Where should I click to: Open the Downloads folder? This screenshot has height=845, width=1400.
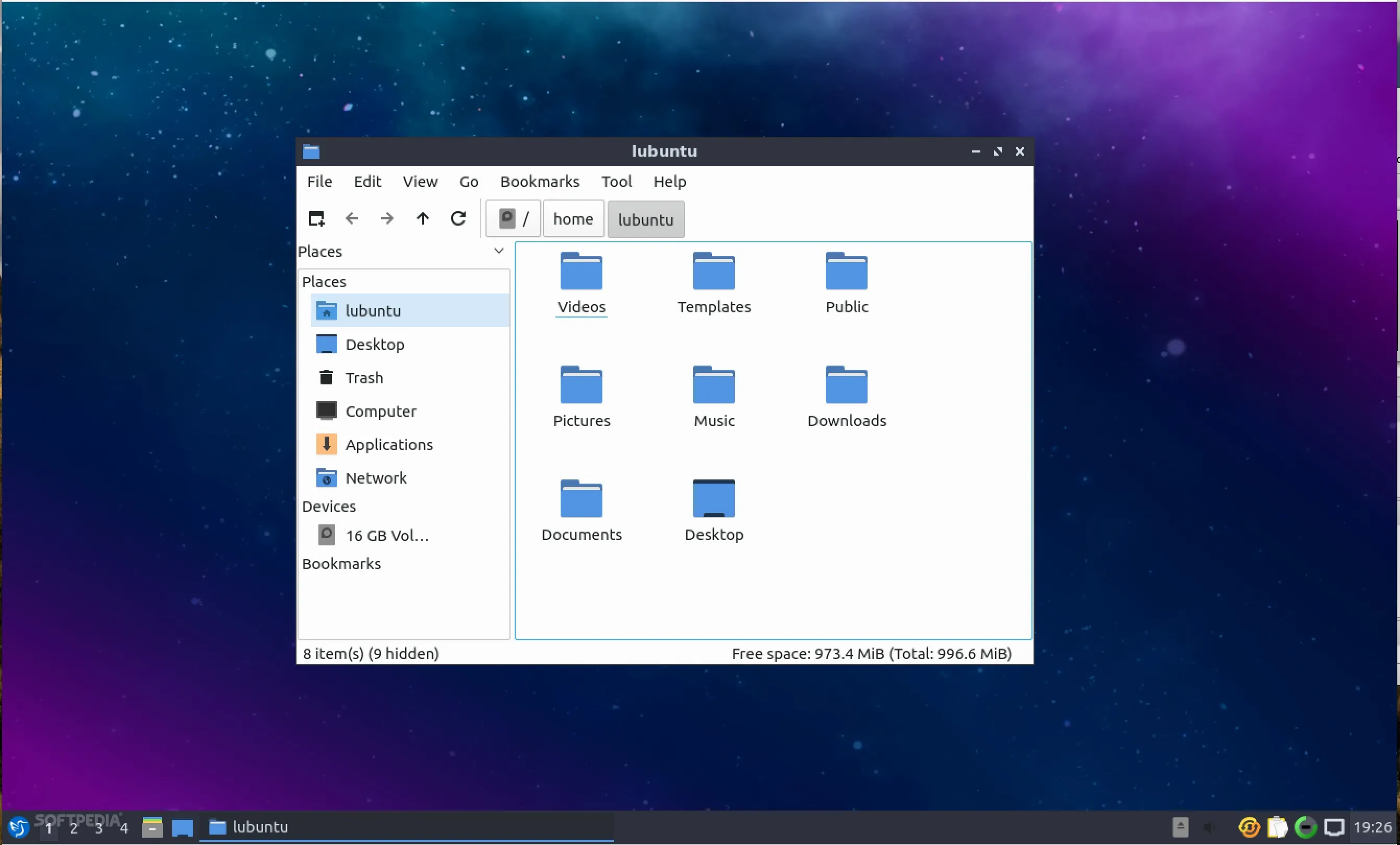[847, 397]
